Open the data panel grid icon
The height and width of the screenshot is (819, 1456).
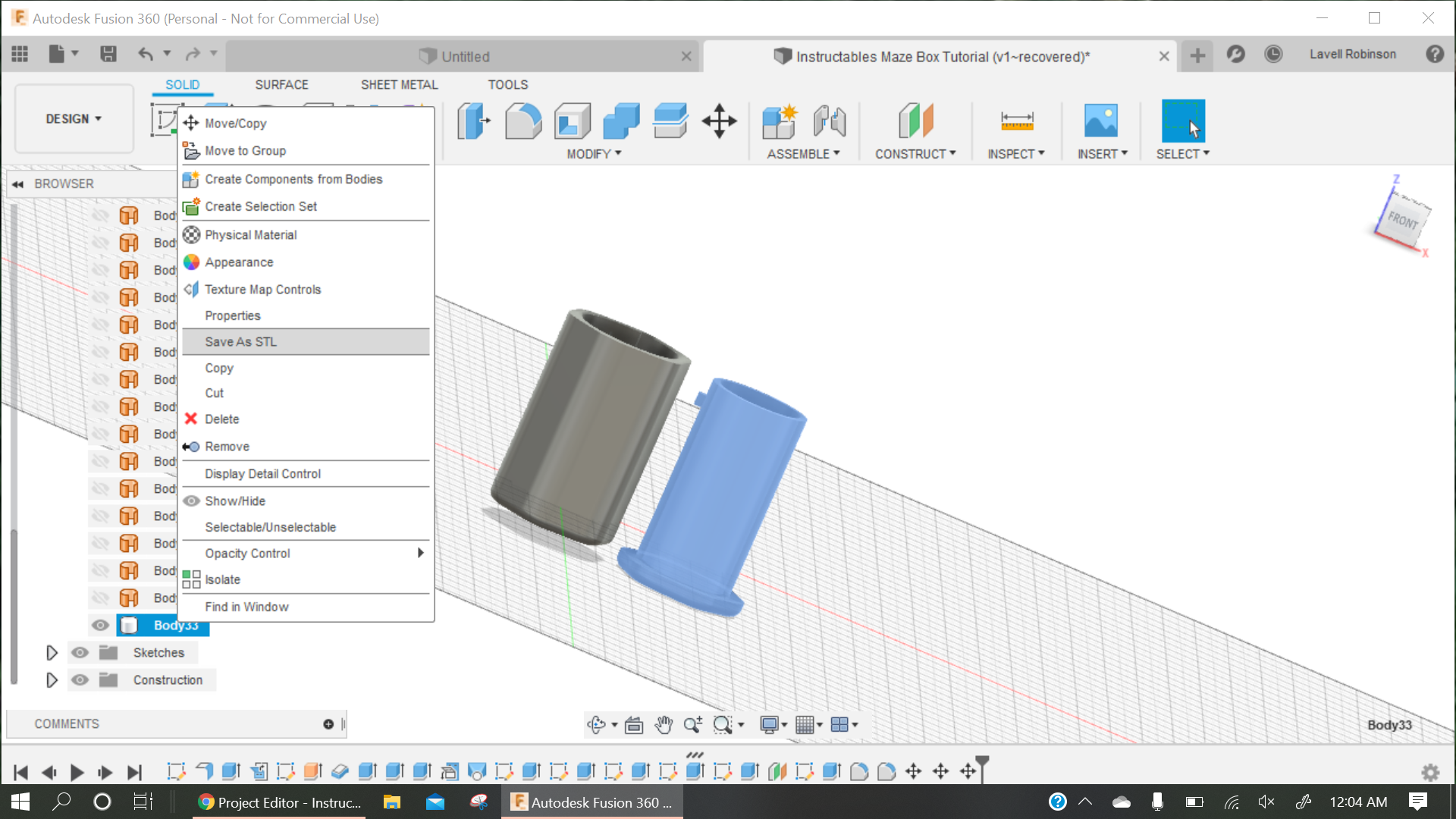(20, 54)
